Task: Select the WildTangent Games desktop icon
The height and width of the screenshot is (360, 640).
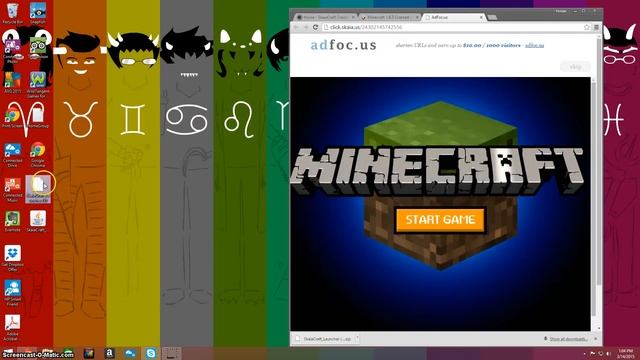Action: [38, 84]
